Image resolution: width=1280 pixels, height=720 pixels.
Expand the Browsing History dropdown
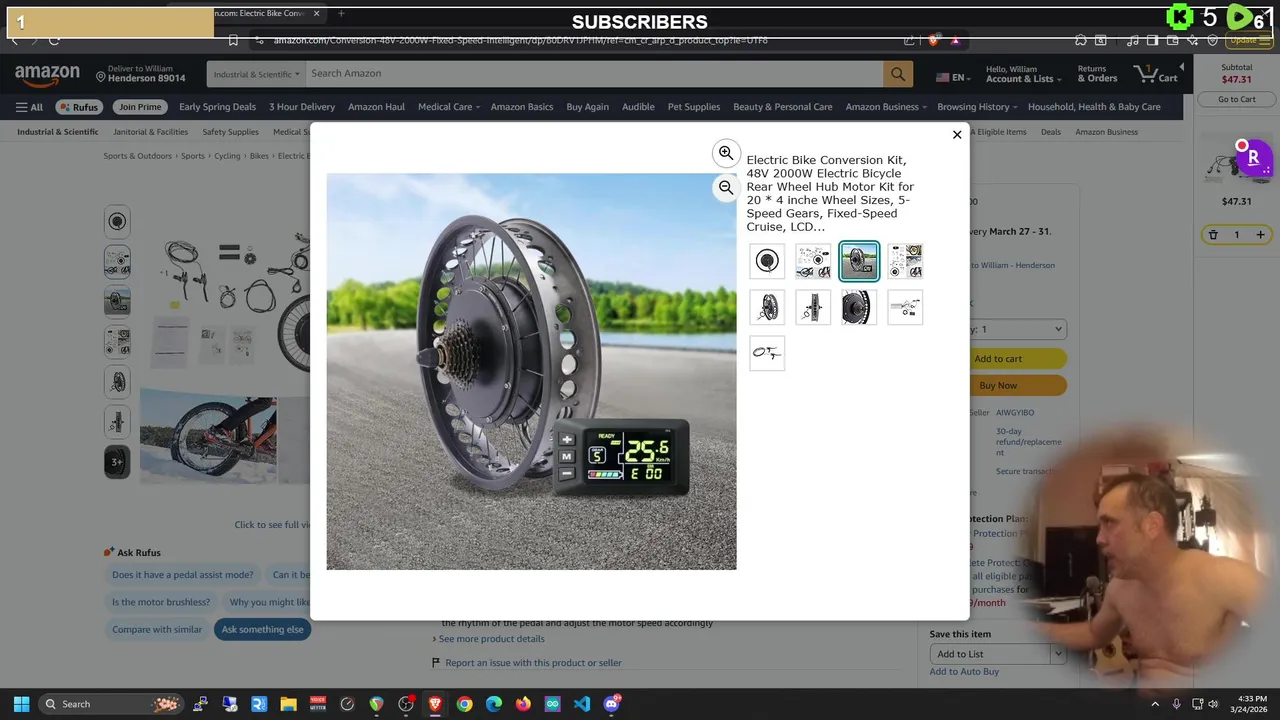pos(977,107)
